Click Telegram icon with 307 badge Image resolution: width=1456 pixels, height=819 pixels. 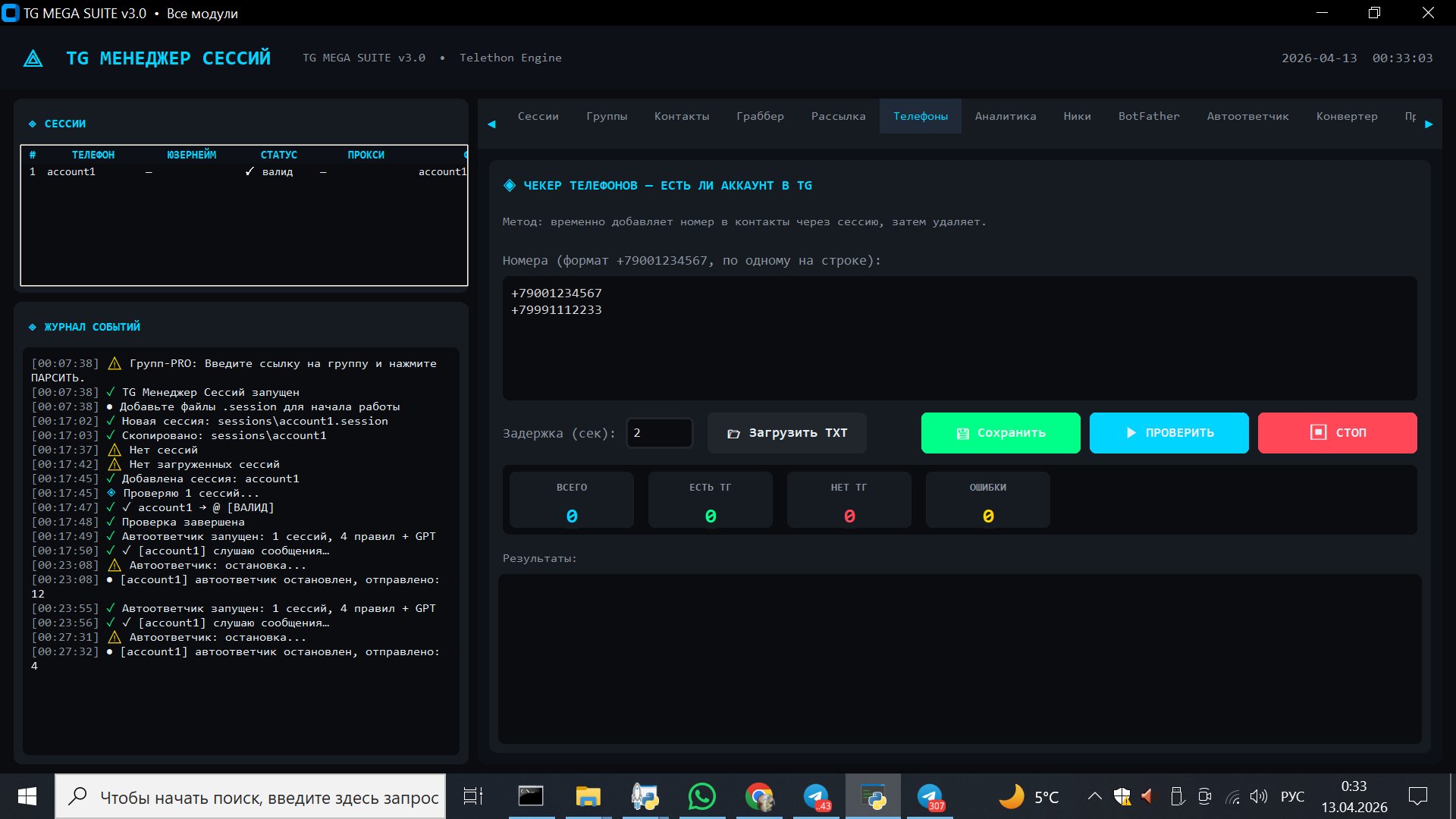930,797
